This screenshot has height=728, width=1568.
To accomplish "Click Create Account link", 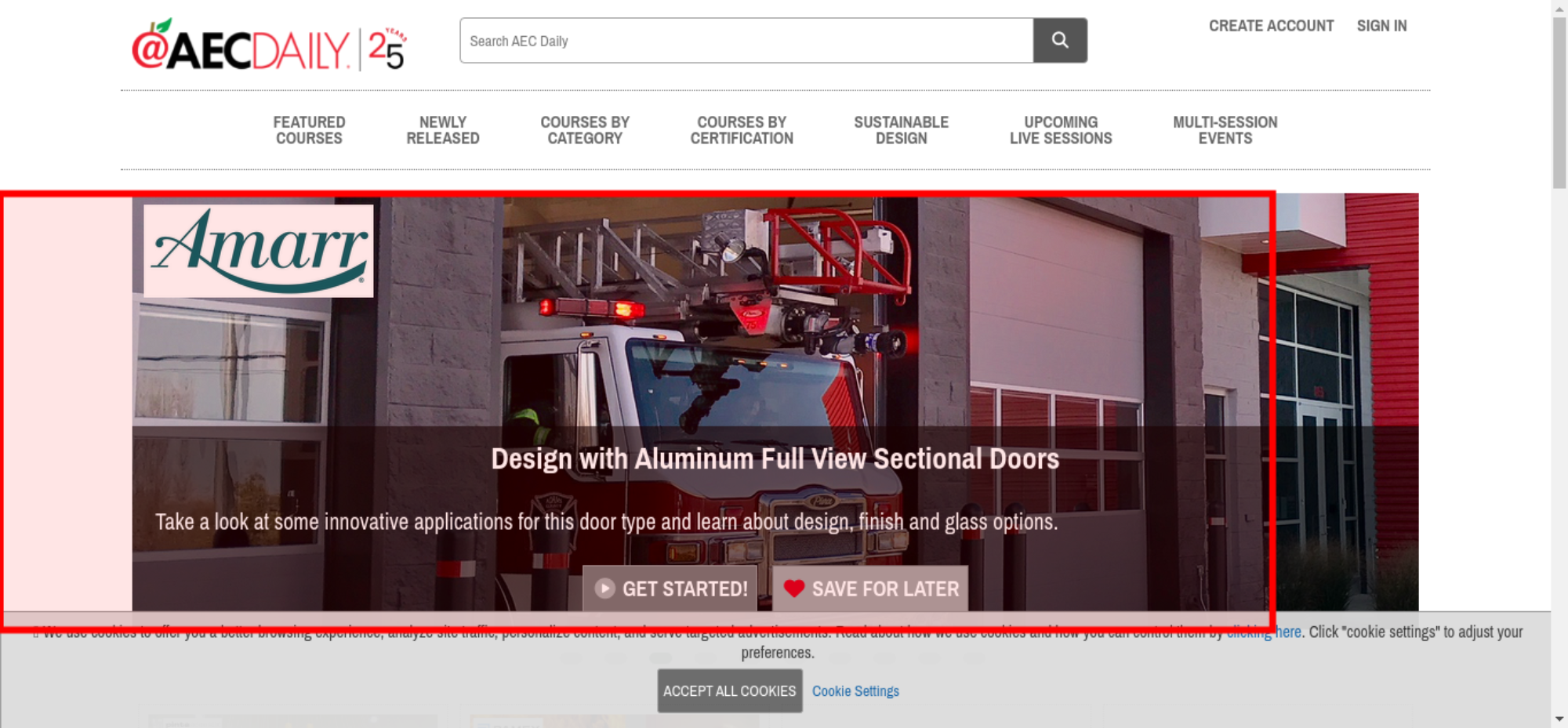I will pos(1271,26).
